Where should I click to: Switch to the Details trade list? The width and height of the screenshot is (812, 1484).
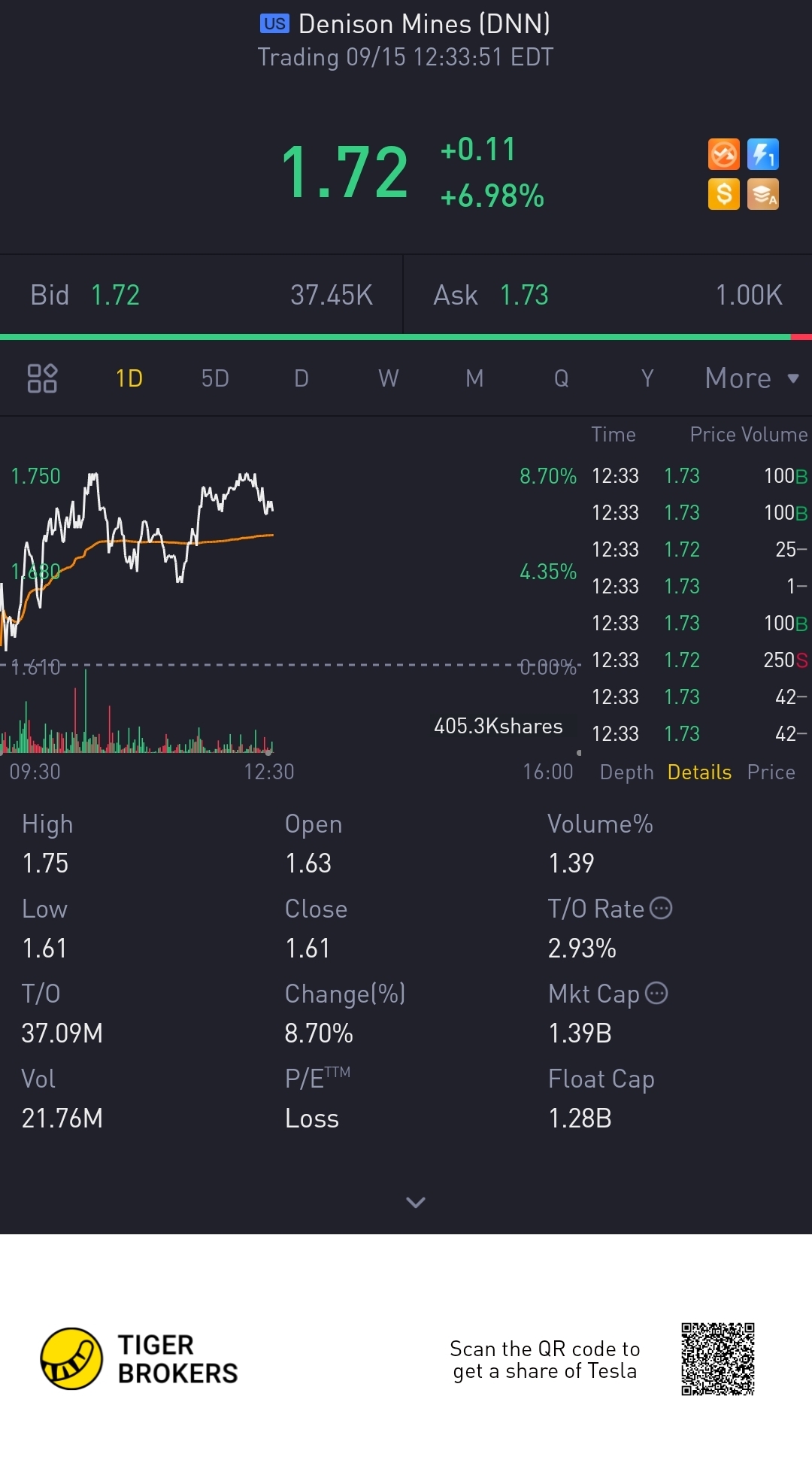[x=699, y=772]
